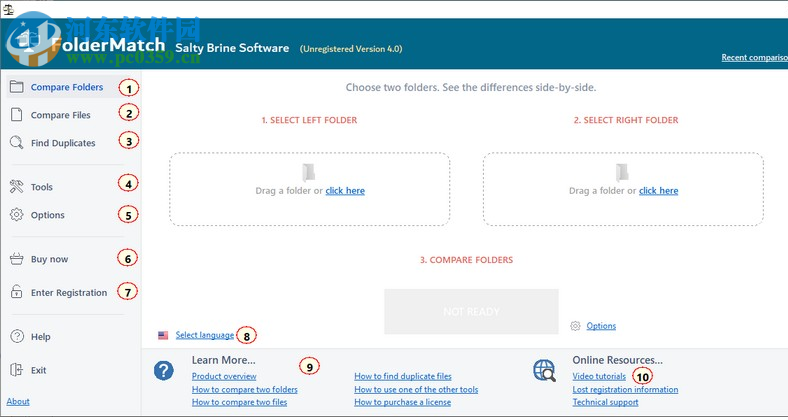Click the Buy now basket icon
The width and height of the screenshot is (788, 420).
pyautogui.click(x=17, y=259)
